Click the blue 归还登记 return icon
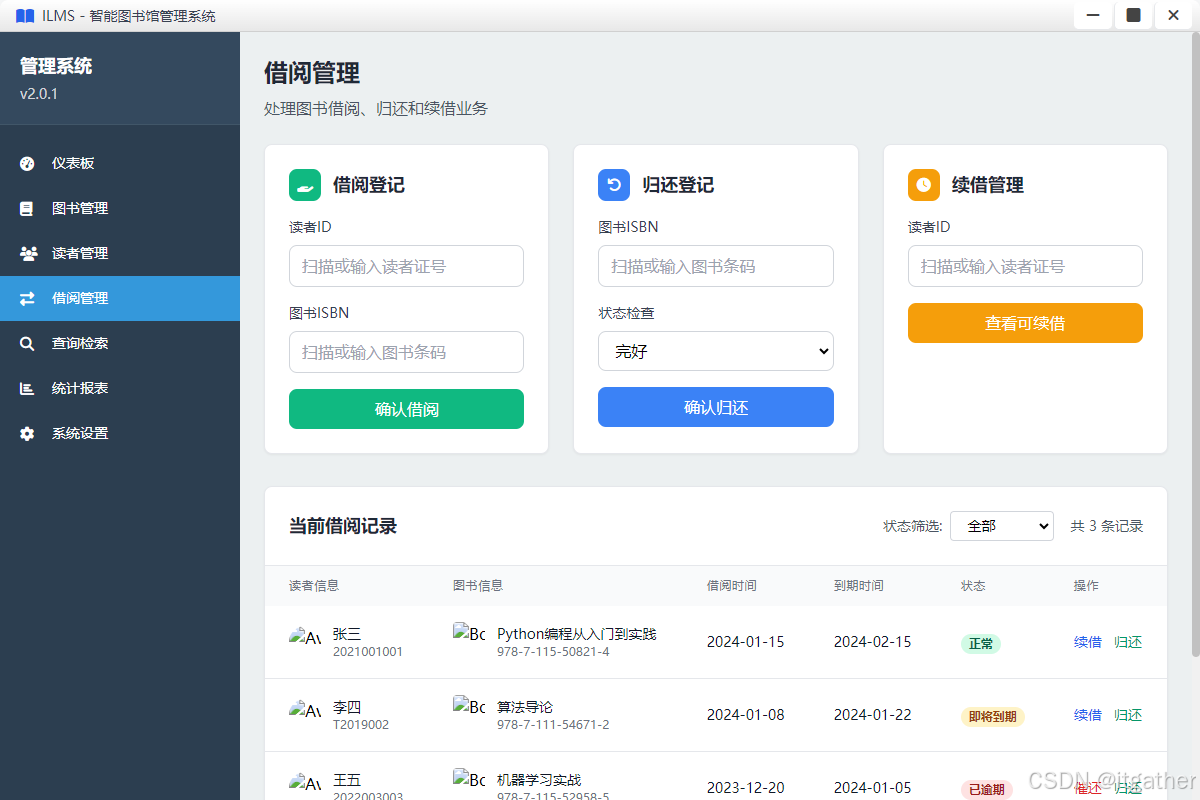1200x800 pixels. (613, 185)
